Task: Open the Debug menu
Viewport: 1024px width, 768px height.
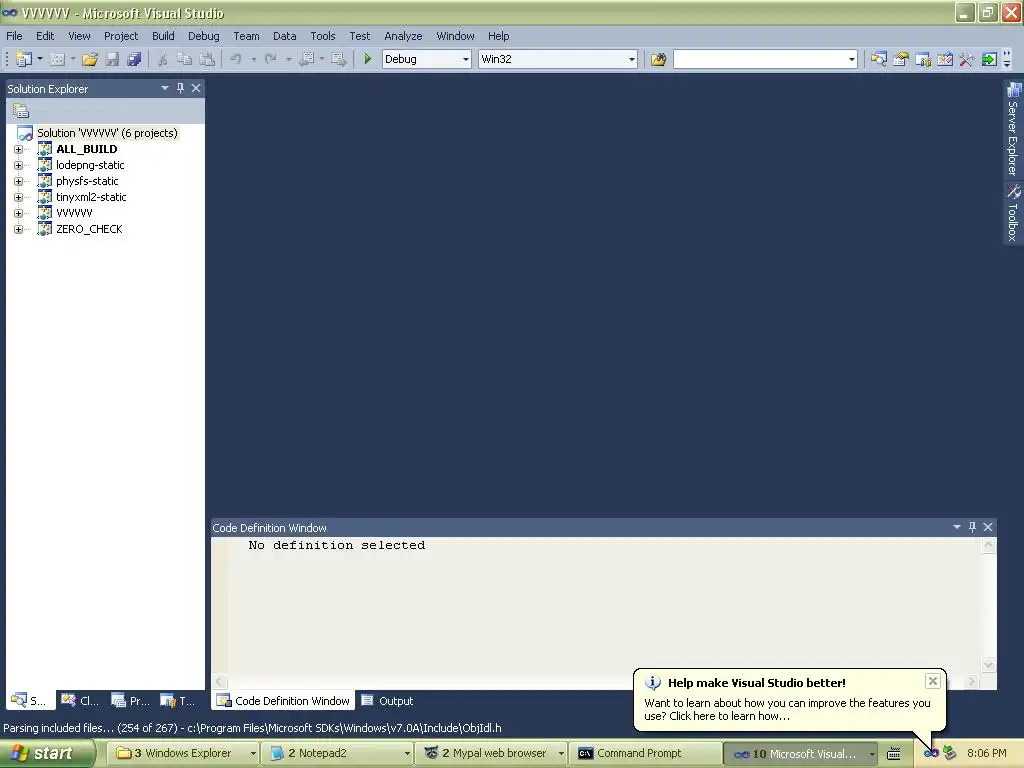Action: [204, 36]
